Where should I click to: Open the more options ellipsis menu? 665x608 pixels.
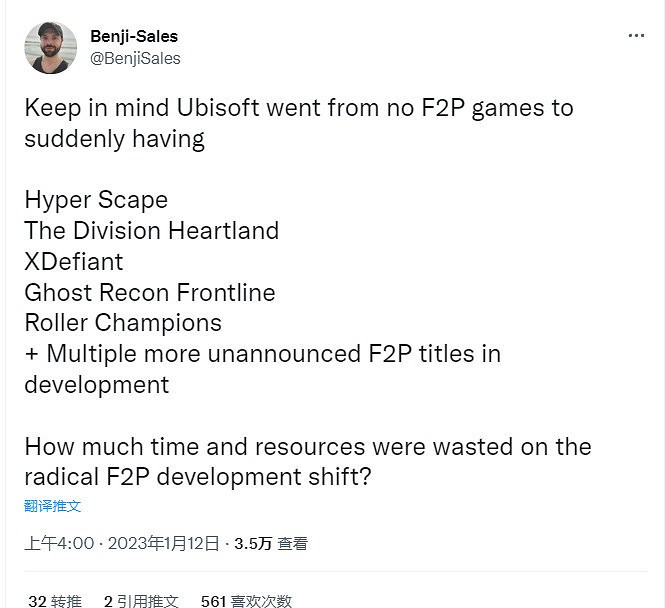(x=636, y=36)
